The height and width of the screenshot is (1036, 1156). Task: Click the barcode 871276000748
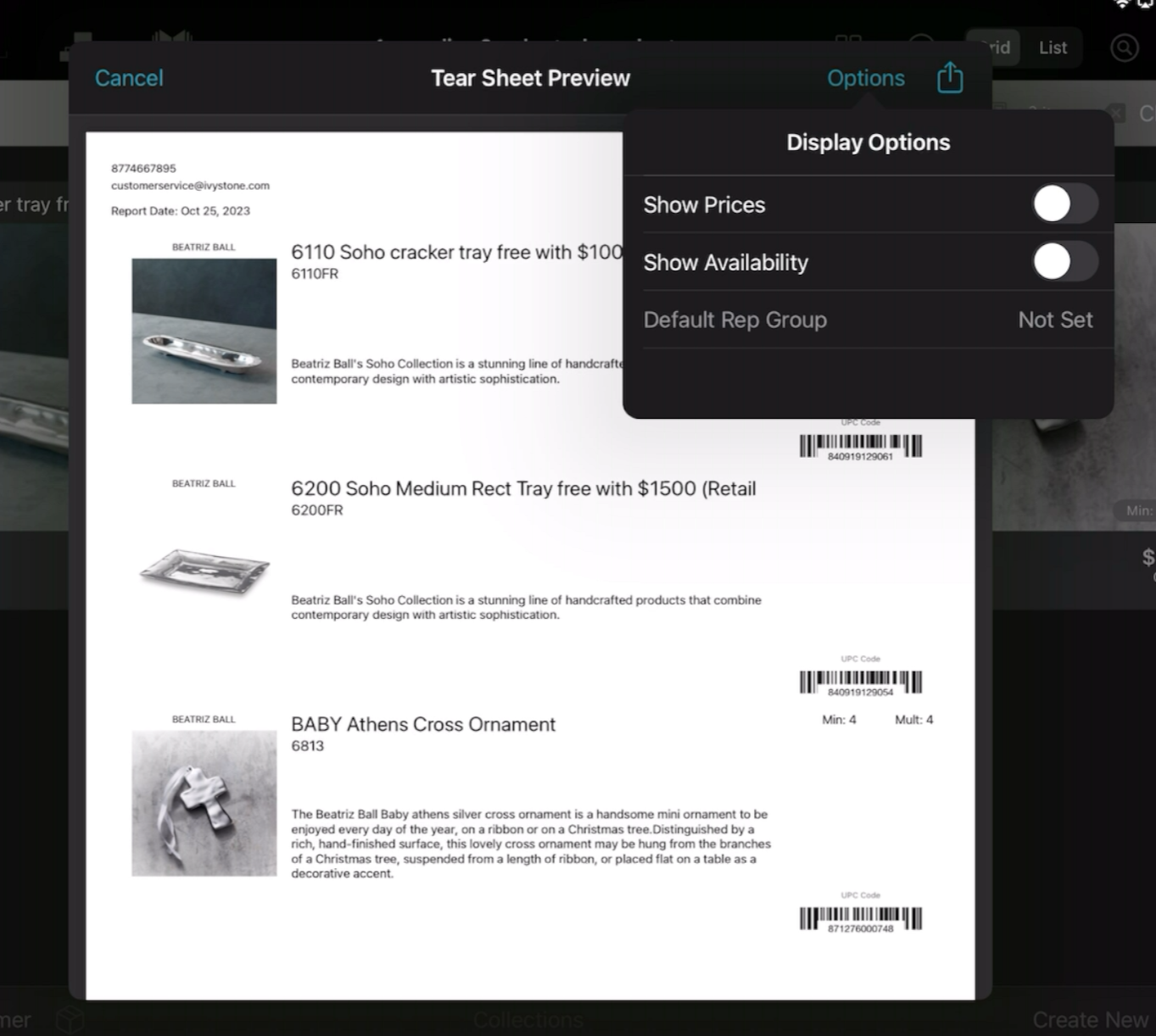[860, 919]
